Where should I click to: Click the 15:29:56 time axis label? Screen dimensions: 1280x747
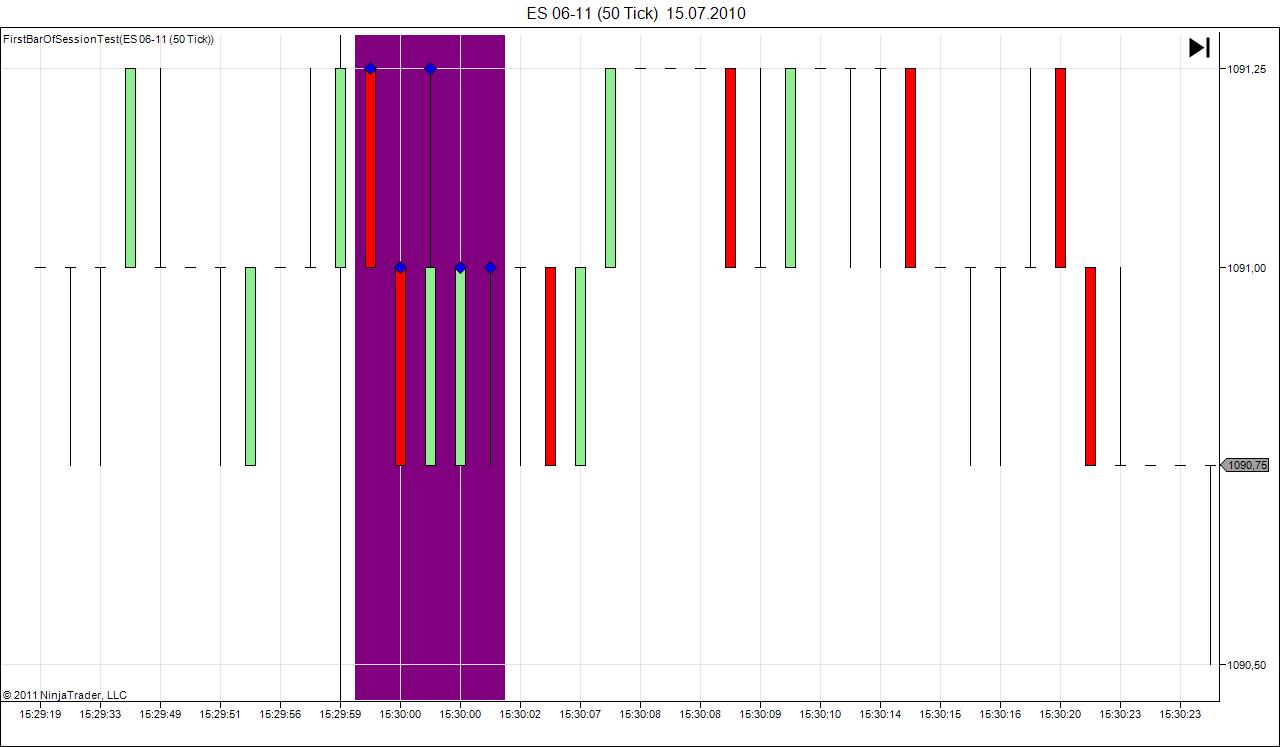click(280, 714)
